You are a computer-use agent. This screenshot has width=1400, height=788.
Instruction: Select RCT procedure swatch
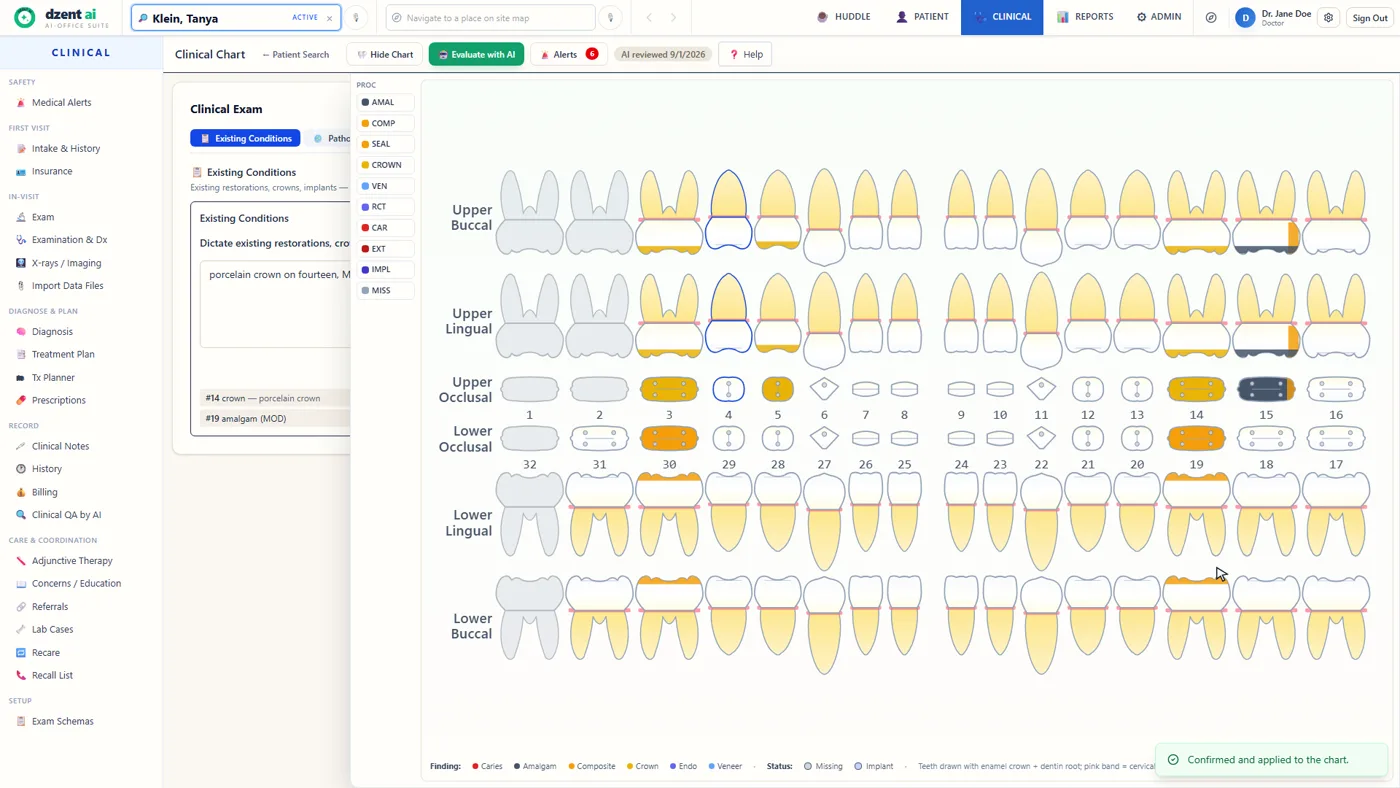(x=385, y=207)
